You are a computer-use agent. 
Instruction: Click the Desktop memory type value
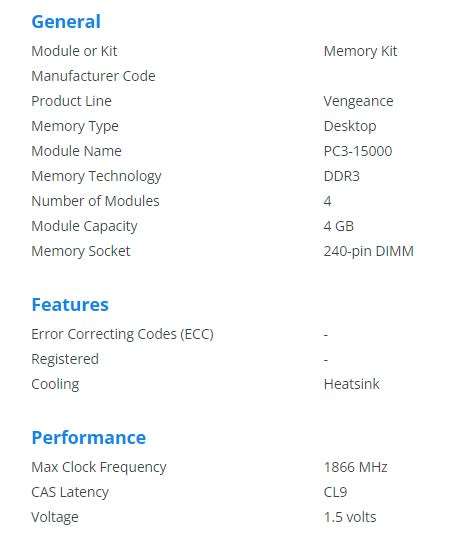click(350, 127)
